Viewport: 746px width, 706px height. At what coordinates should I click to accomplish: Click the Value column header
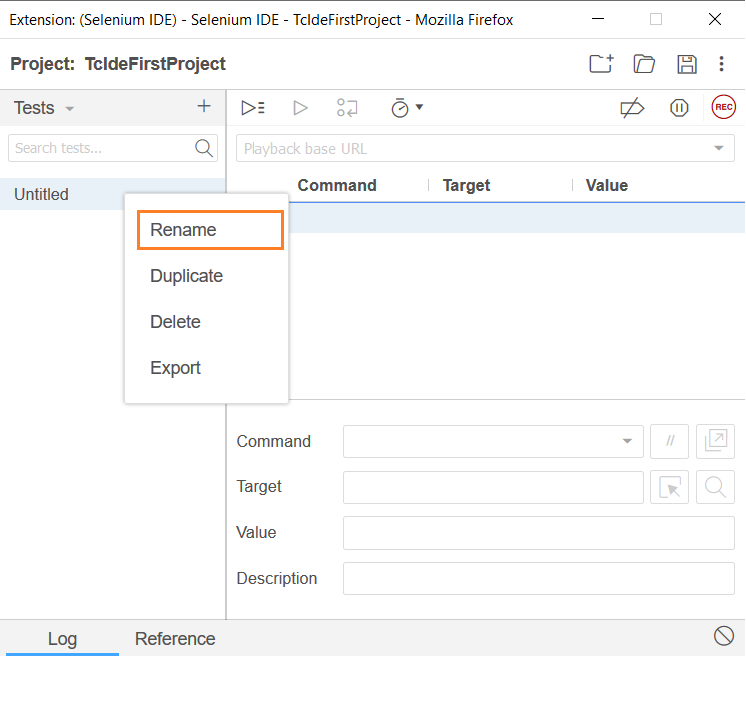click(x=607, y=185)
